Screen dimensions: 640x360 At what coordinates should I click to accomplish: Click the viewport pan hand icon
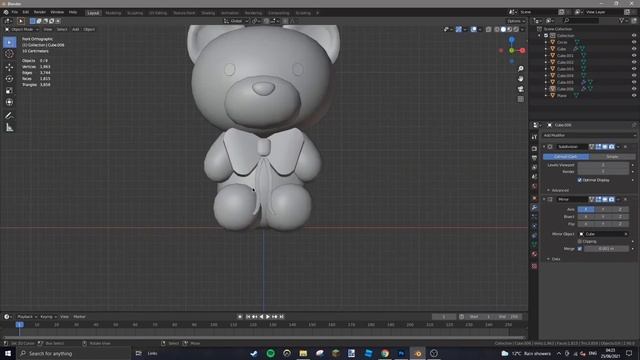[x=520, y=79]
